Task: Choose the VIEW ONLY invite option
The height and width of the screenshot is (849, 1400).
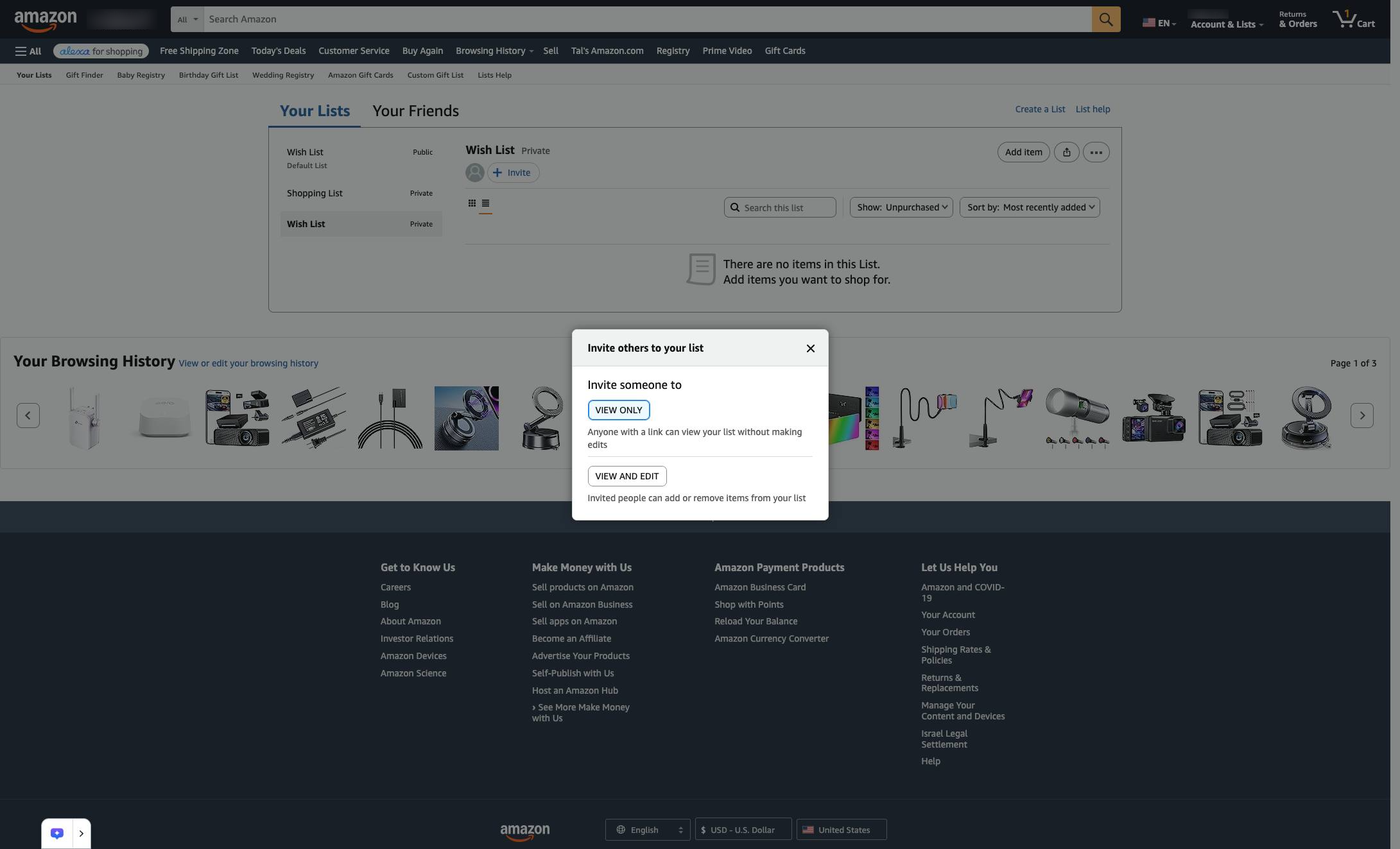Action: click(x=619, y=410)
